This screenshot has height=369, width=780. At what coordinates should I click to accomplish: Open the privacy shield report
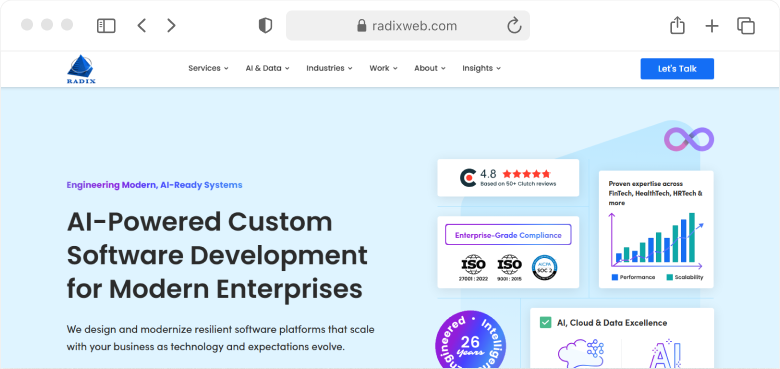click(x=266, y=25)
